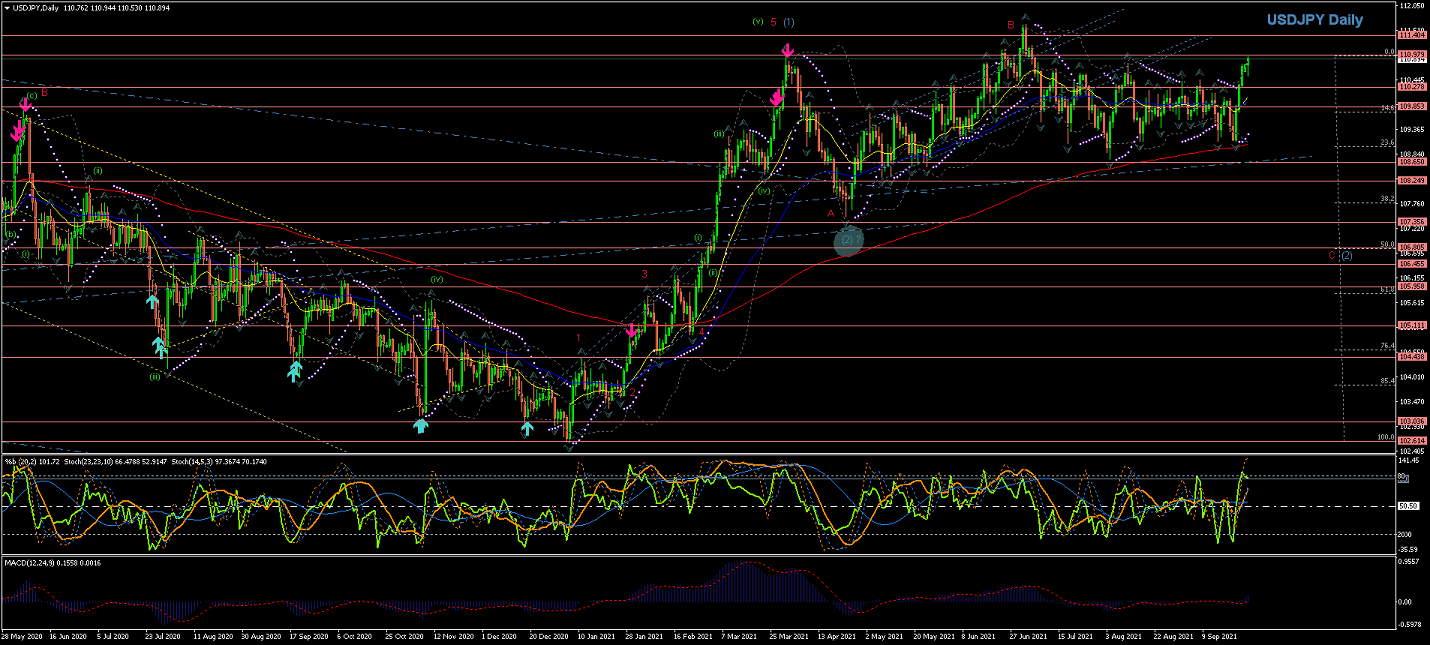Select the pink down arrow below '(c) B'
Viewport: 1430px width, 645px height.
[x=25, y=103]
